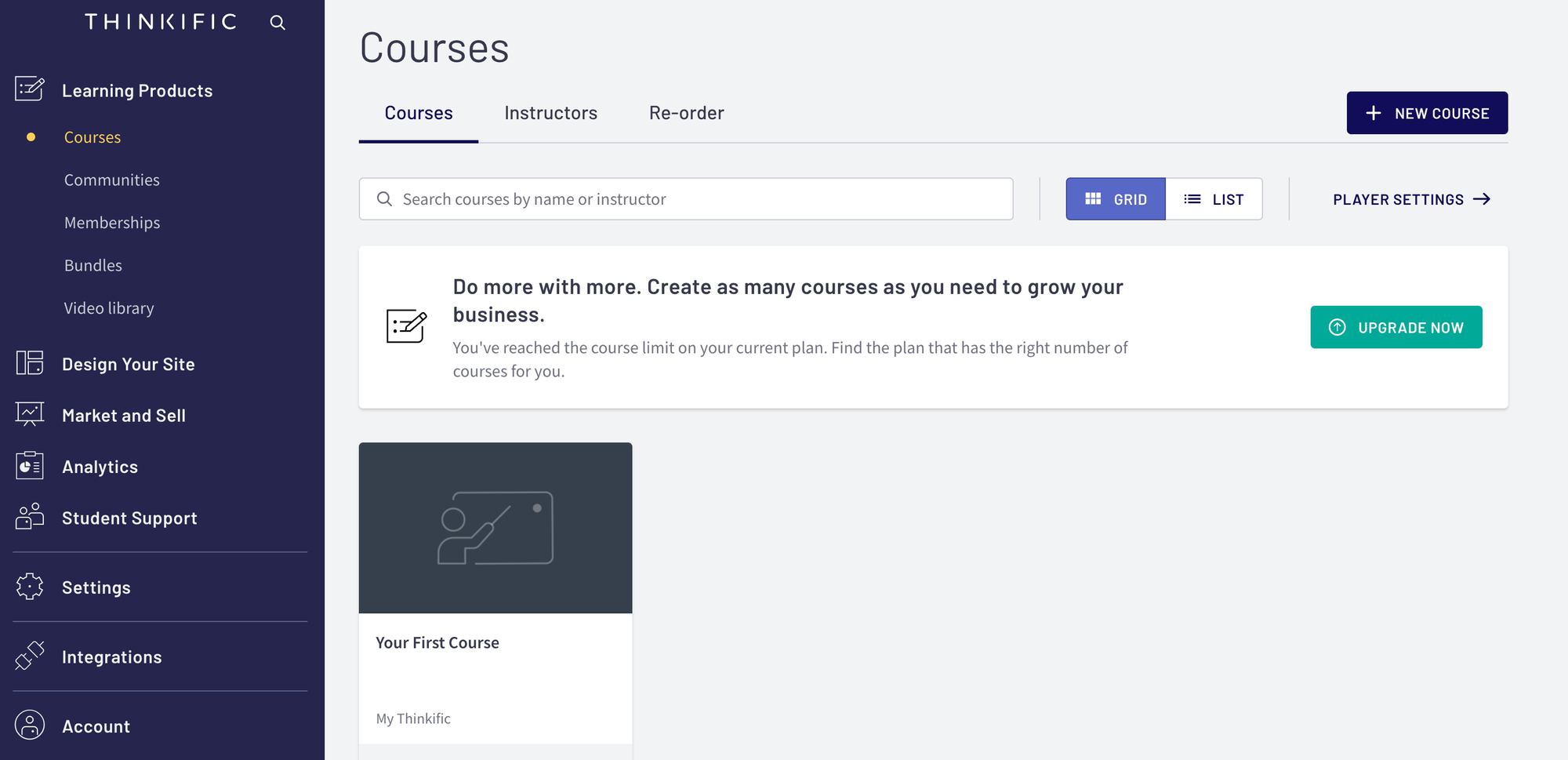Select the Student Support people icon
The image size is (1568, 760).
coord(29,517)
